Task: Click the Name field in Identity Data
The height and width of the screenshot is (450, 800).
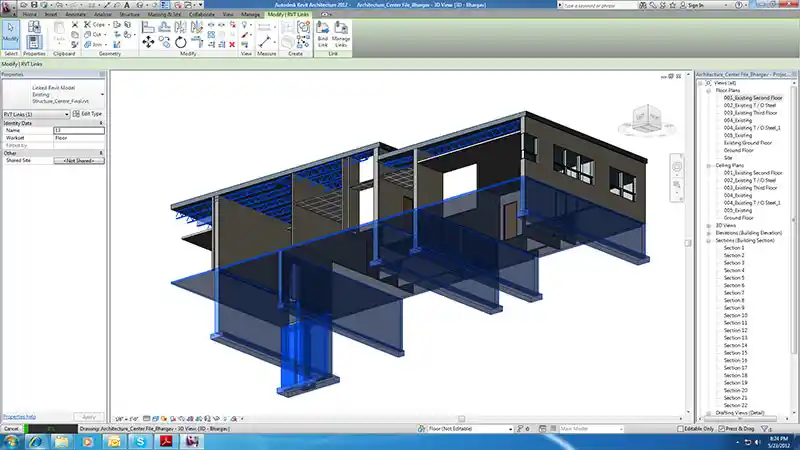Action: [79, 131]
